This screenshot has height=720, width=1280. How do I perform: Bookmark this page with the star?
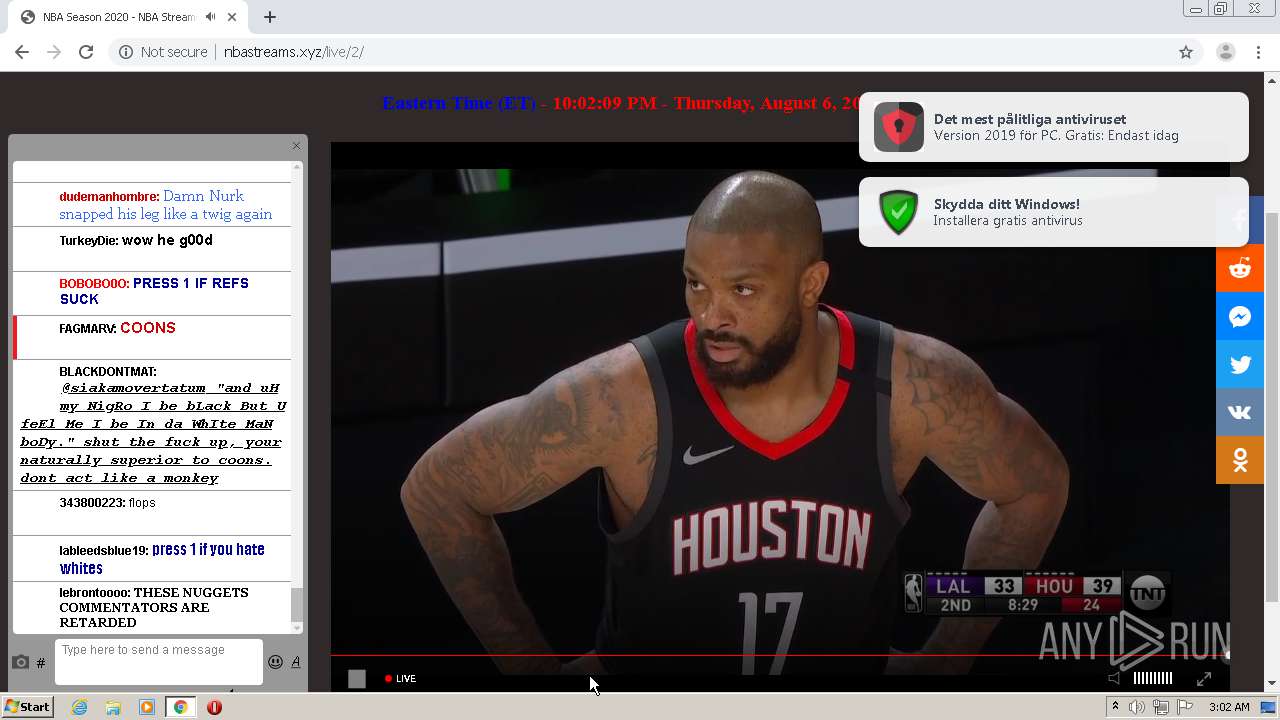(x=1186, y=52)
